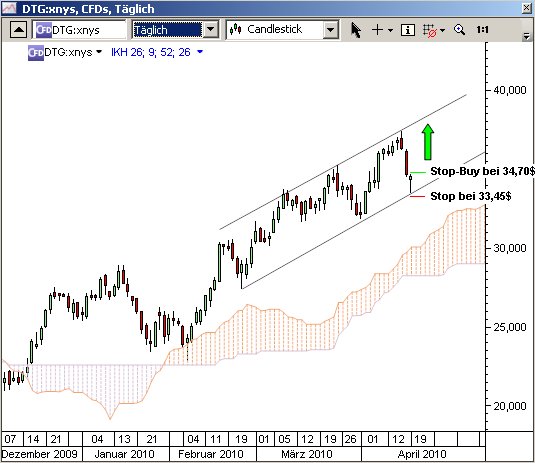Click the März 2010 month label

coord(307,454)
